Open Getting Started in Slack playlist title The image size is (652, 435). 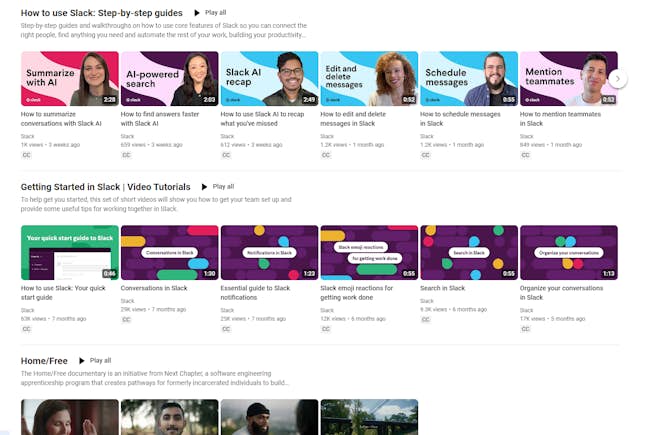105,186
